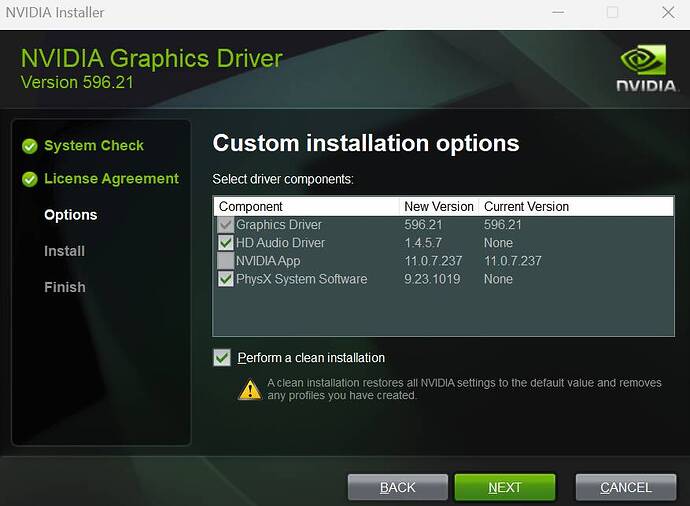The height and width of the screenshot is (506, 690).
Task: Uncheck the PhysX System Software checkbox
Action: pos(225,279)
